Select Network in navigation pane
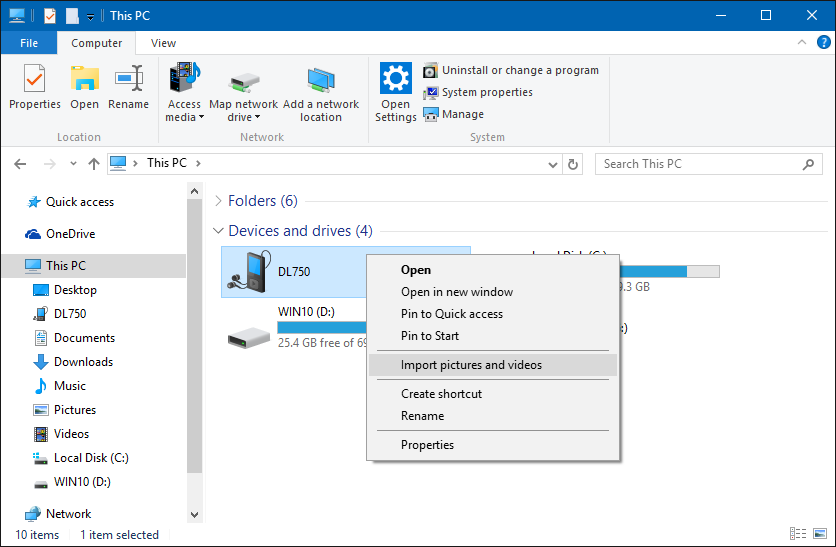Viewport: 836px width, 547px height. pyautogui.click(x=58, y=513)
